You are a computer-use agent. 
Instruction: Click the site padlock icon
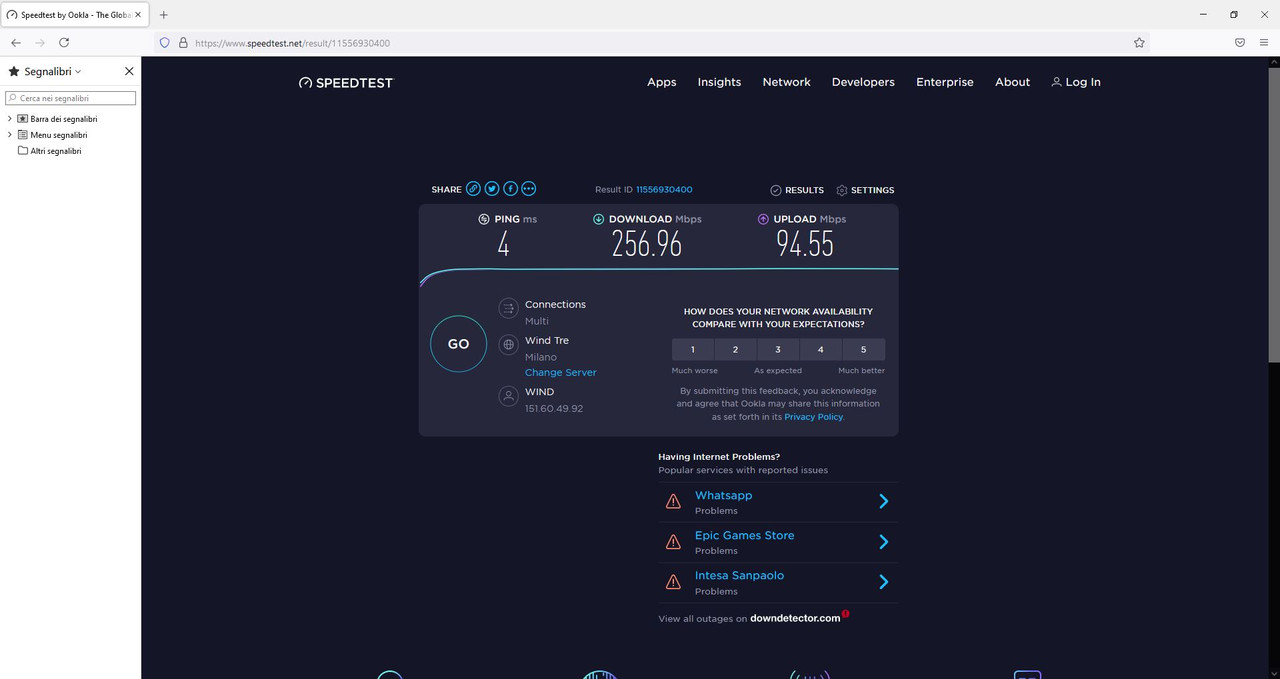(x=183, y=43)
